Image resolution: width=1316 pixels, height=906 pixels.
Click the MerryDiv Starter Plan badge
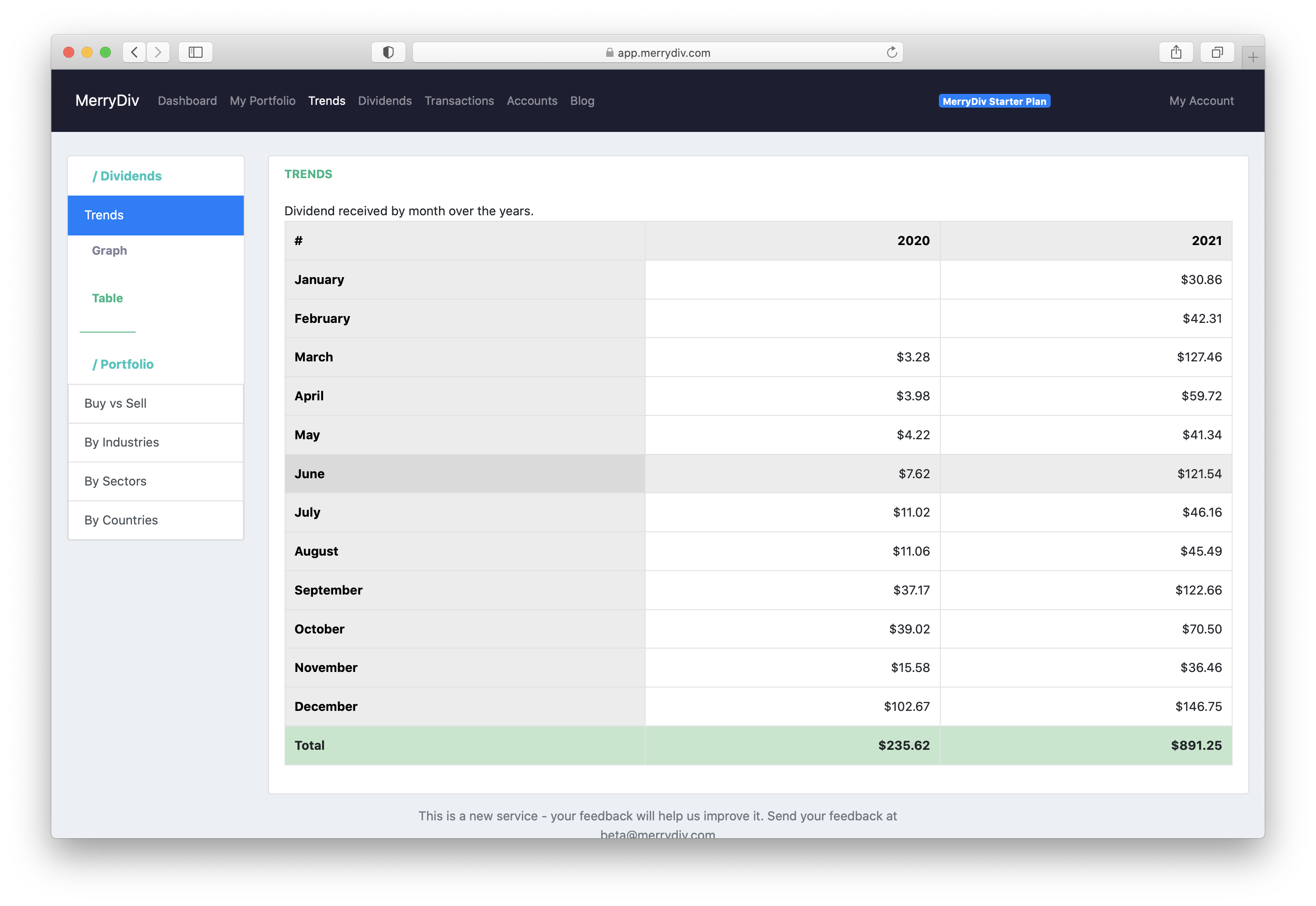[994, 100]
